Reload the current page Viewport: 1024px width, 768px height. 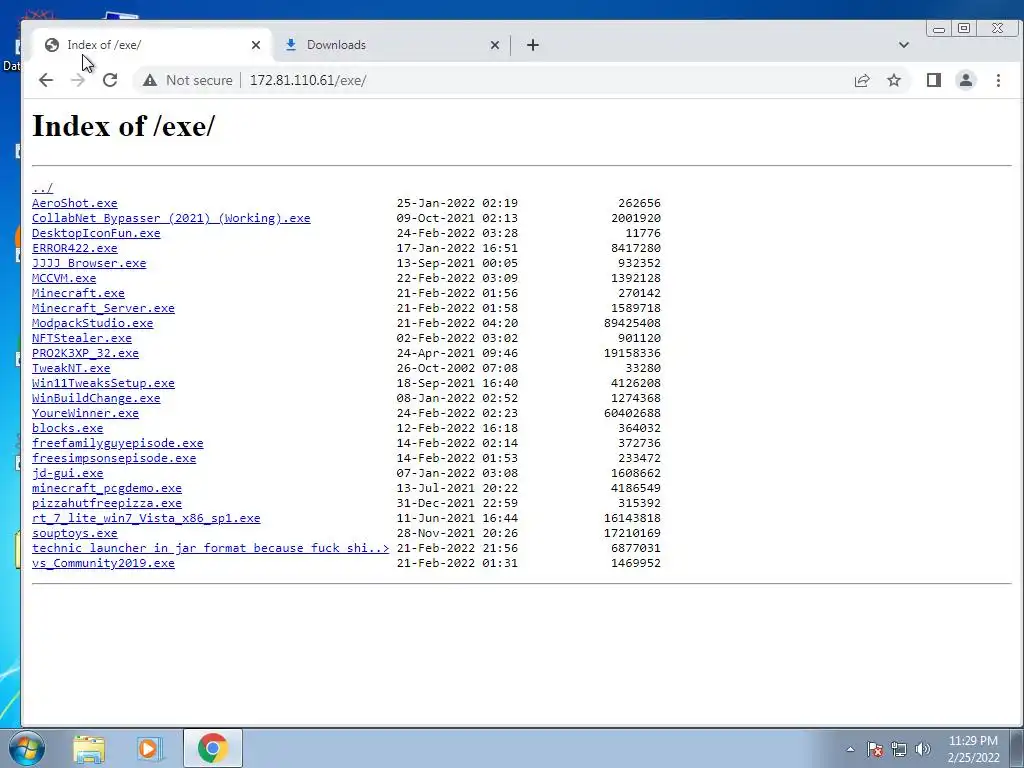(x=110, y=80)
